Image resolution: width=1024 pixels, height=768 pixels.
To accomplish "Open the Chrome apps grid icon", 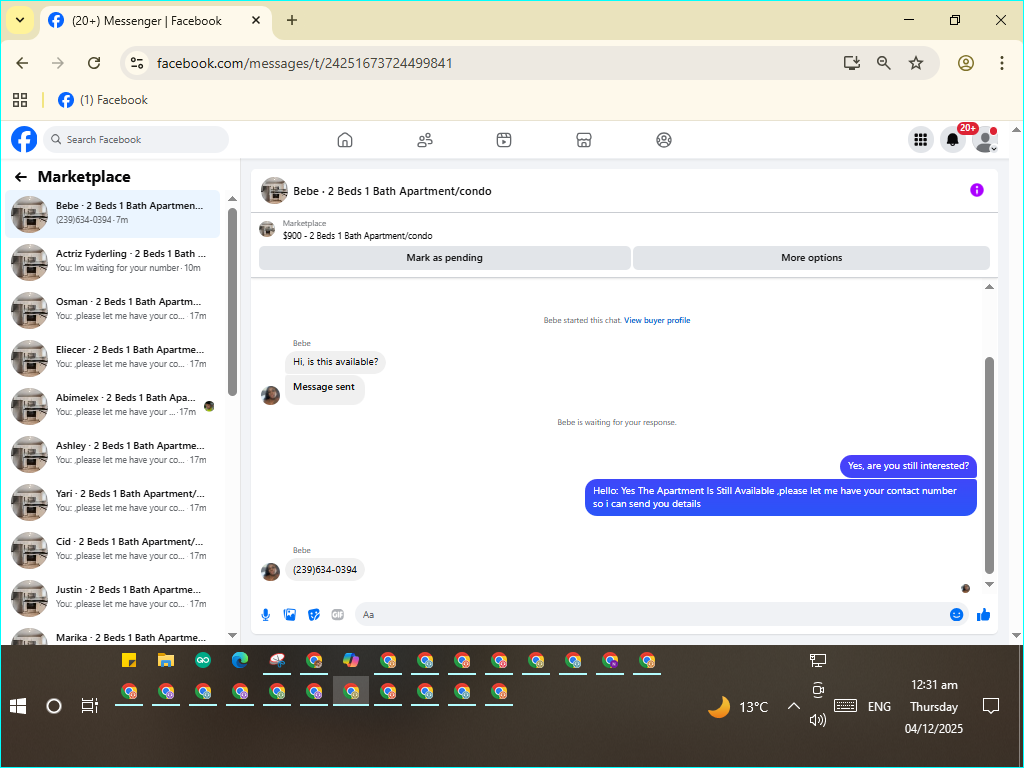I will pos(20,100).
